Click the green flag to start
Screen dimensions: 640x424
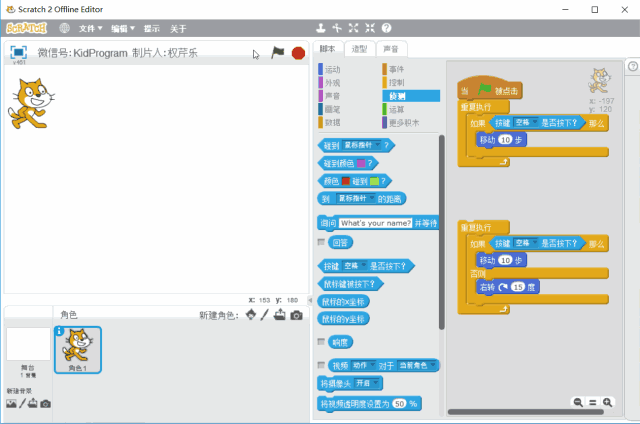pyautogui.click(x=277, y=53)
